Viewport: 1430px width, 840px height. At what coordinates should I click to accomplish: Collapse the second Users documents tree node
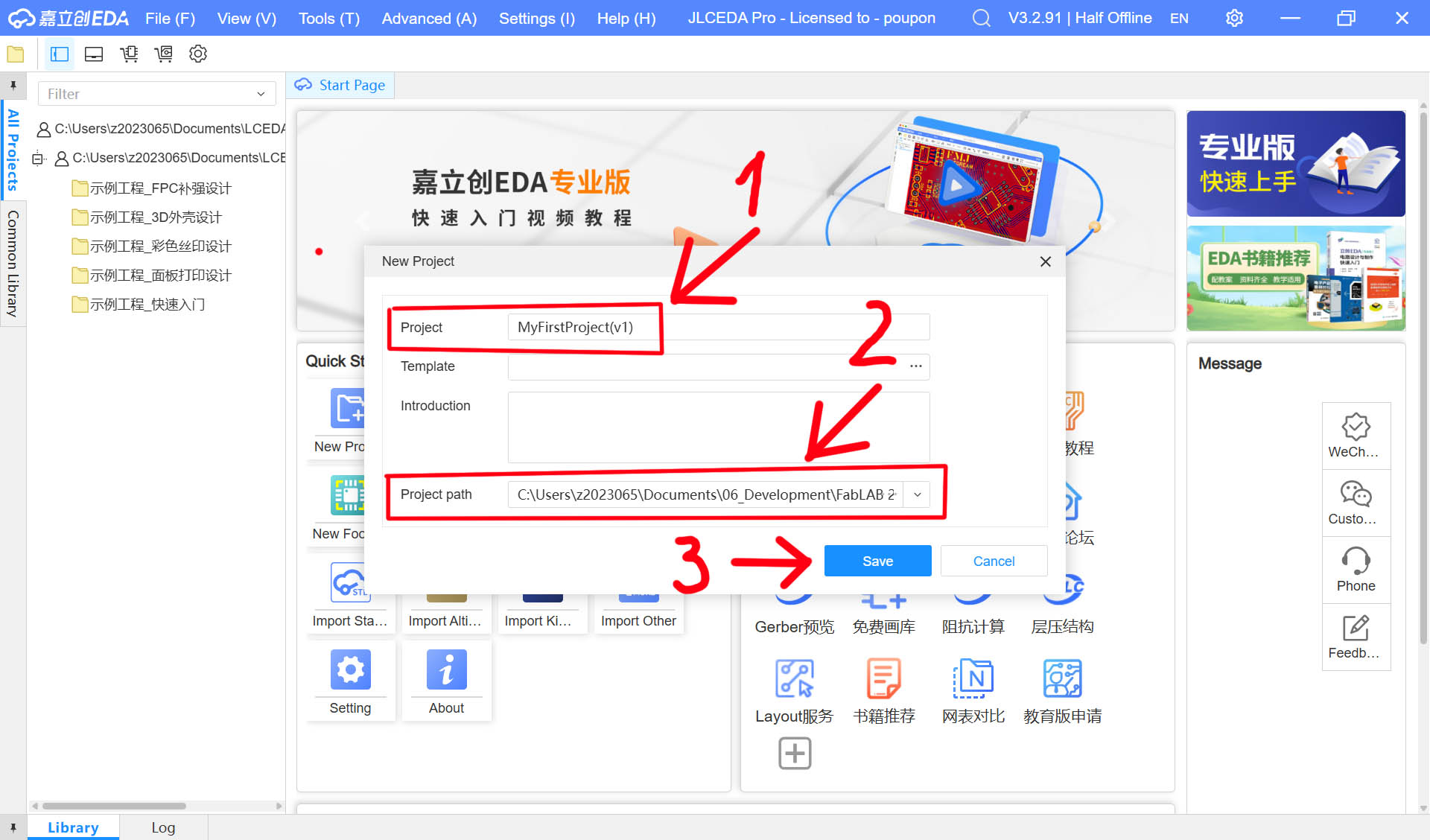[x=38, y=158]
